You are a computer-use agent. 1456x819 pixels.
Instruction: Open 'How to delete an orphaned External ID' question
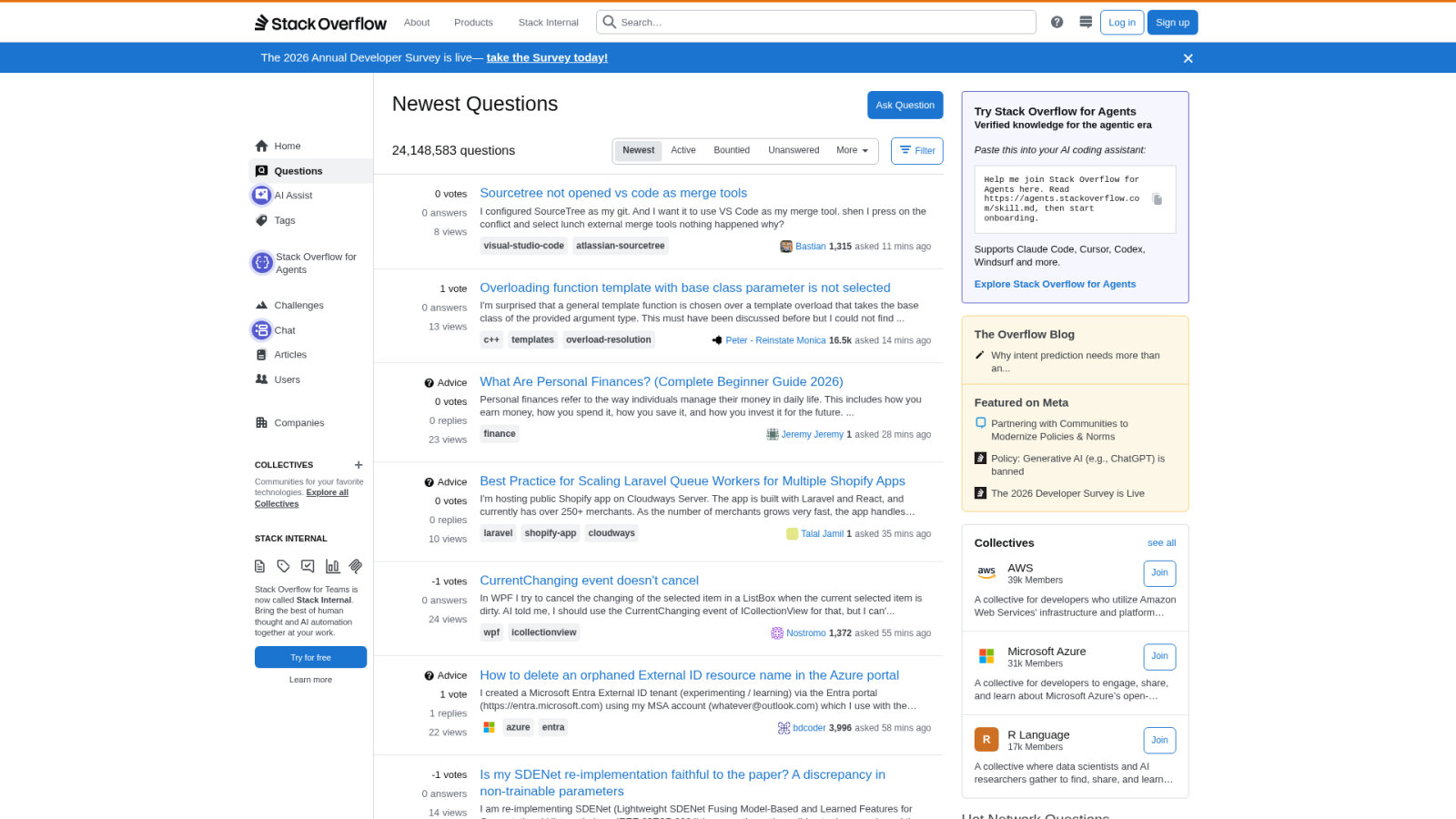689,675
